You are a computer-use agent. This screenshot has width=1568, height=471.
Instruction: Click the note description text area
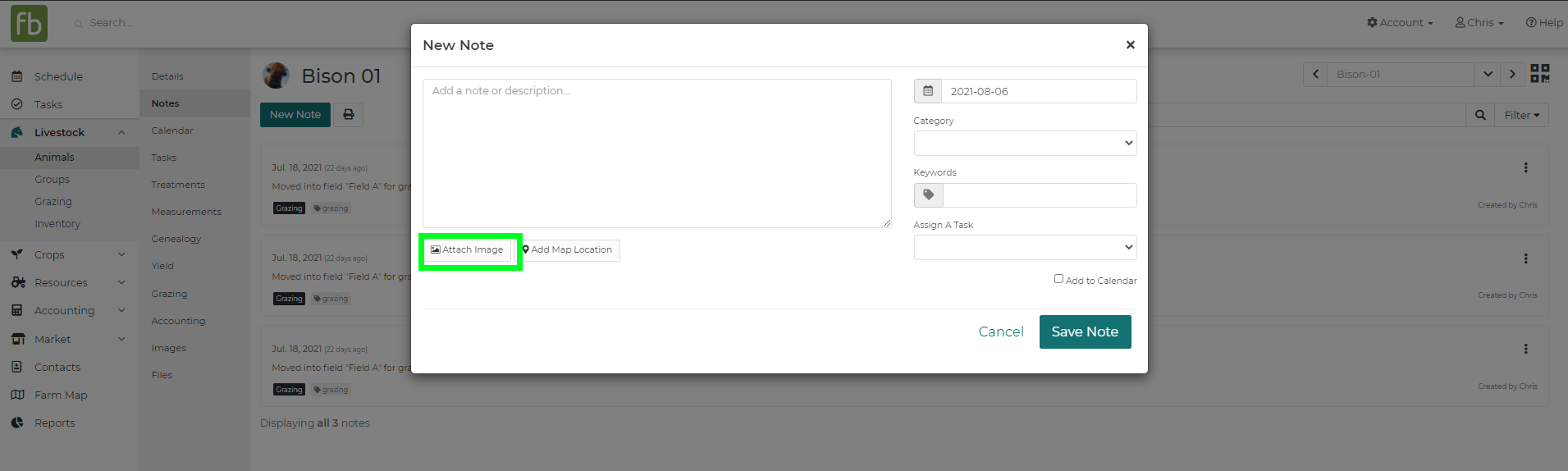pos(656,153)
